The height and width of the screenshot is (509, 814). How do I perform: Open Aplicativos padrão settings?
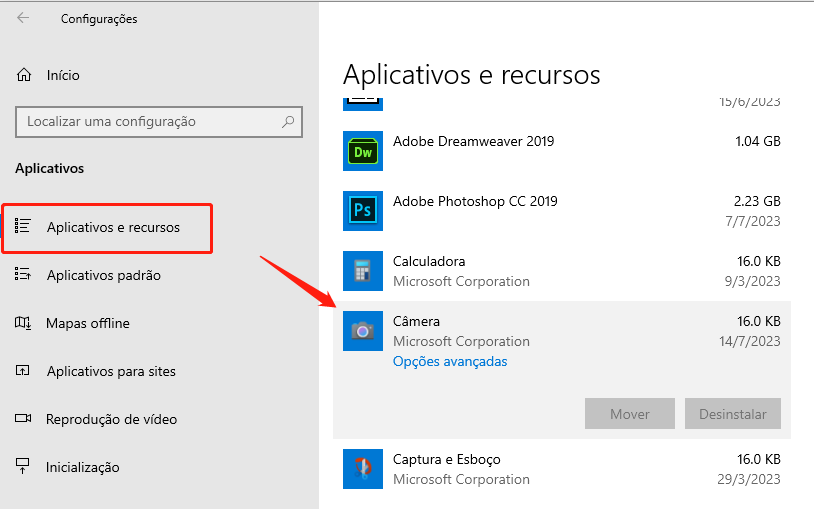103,275
